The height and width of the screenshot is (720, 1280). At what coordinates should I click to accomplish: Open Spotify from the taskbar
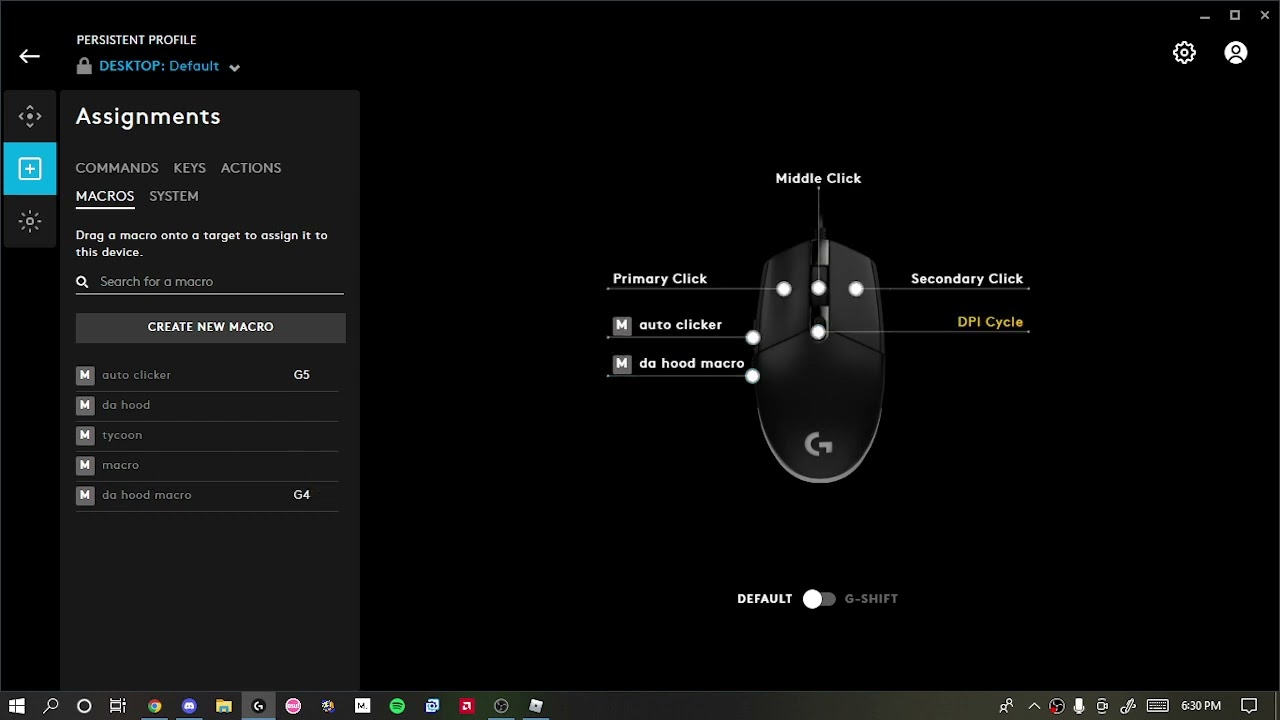coord(397,706)
